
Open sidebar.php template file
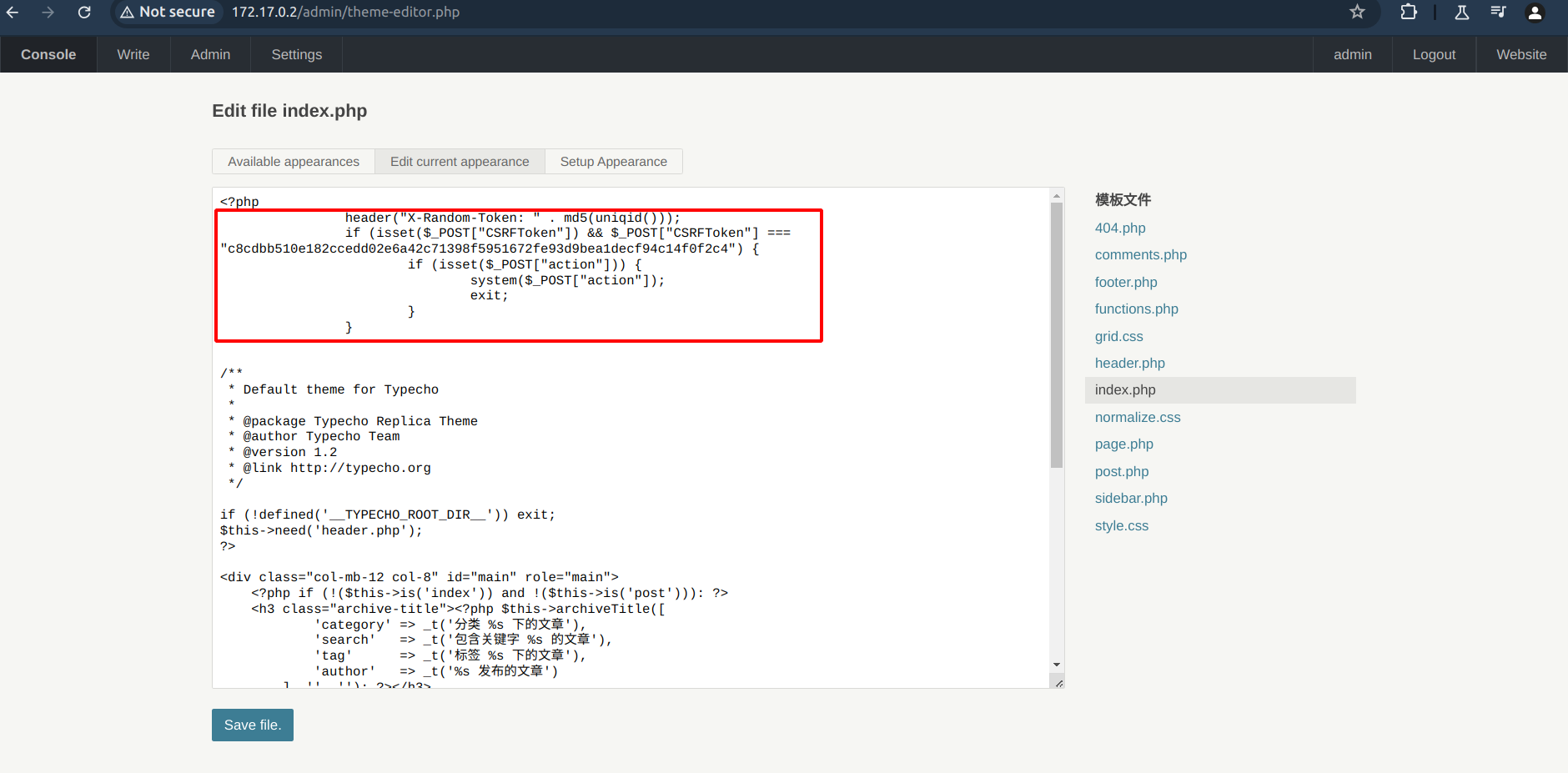coord(1131,499)
